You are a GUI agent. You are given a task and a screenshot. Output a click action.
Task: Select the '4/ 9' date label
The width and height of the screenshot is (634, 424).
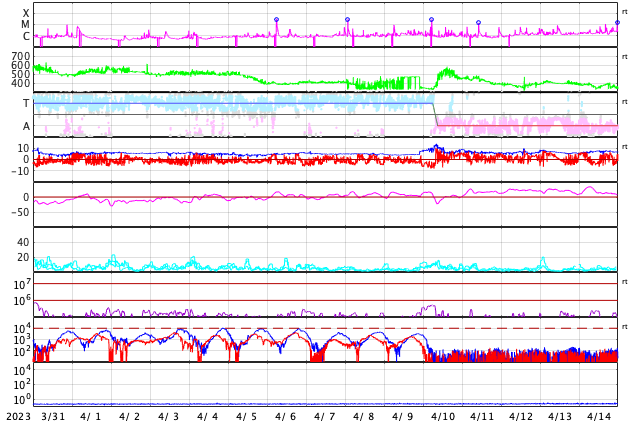coord(402,416)
